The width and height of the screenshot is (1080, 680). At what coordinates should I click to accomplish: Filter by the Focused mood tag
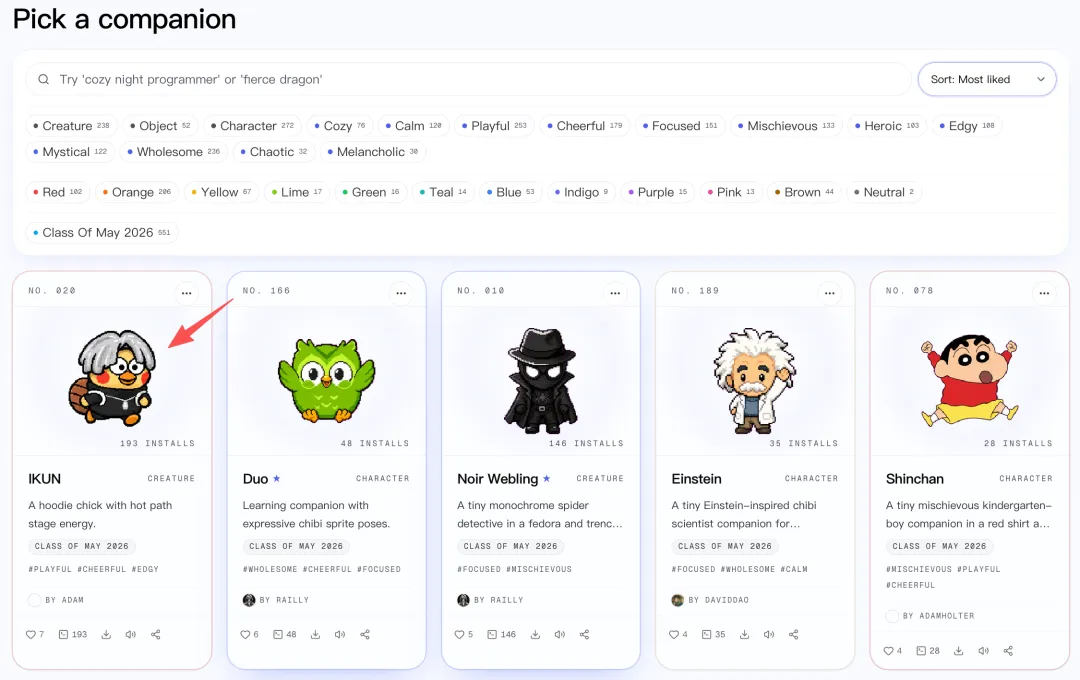tap(680, 126)
